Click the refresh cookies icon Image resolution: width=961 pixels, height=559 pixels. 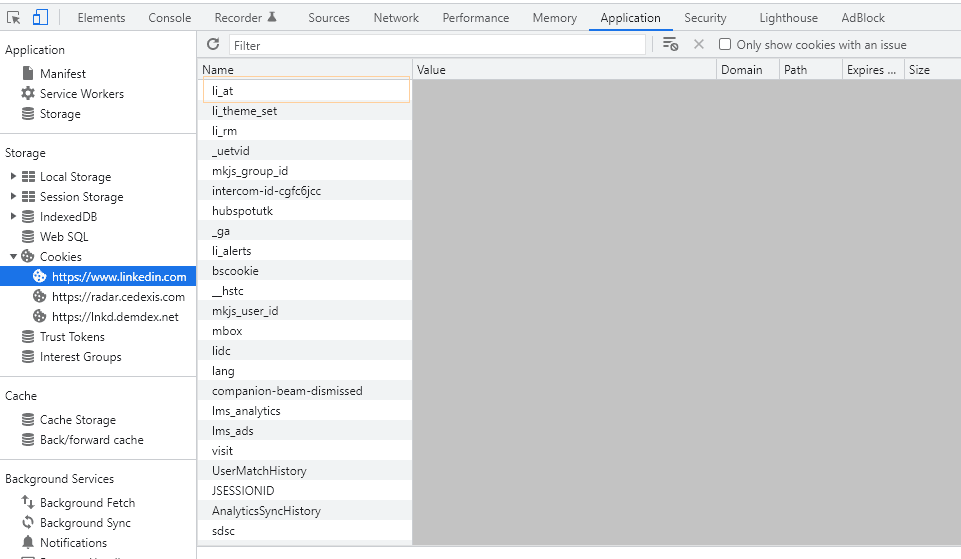pos(213,44)
